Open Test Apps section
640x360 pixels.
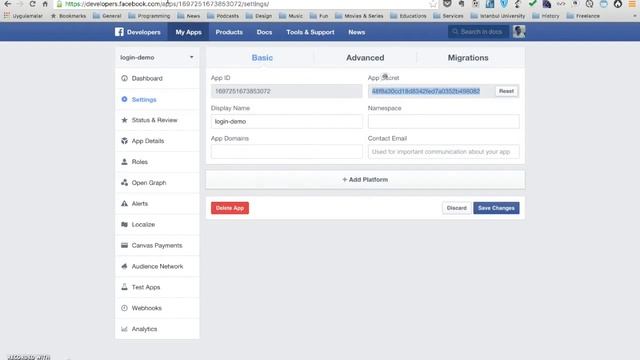click(157, 287)
